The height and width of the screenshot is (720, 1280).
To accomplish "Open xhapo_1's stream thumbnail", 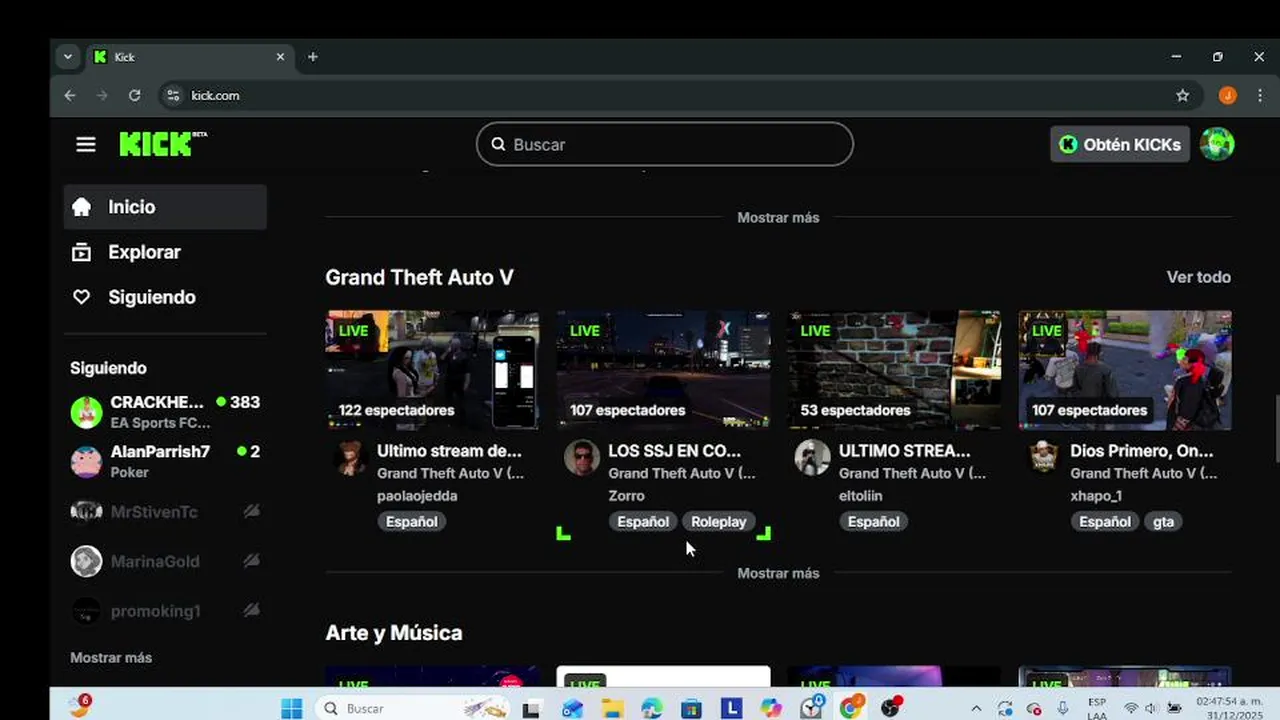I will tap(1125, 370).
